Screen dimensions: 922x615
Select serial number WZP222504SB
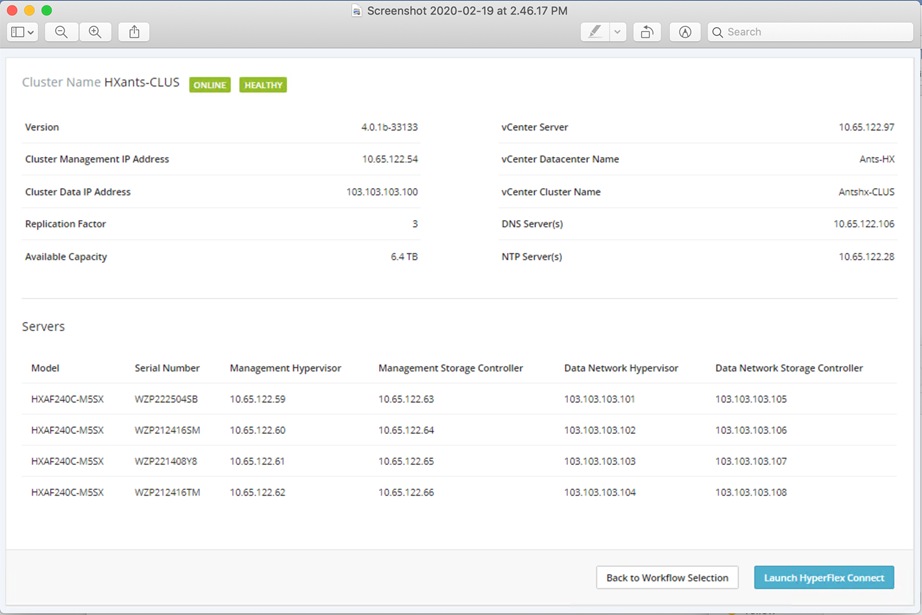click(166, 399)
